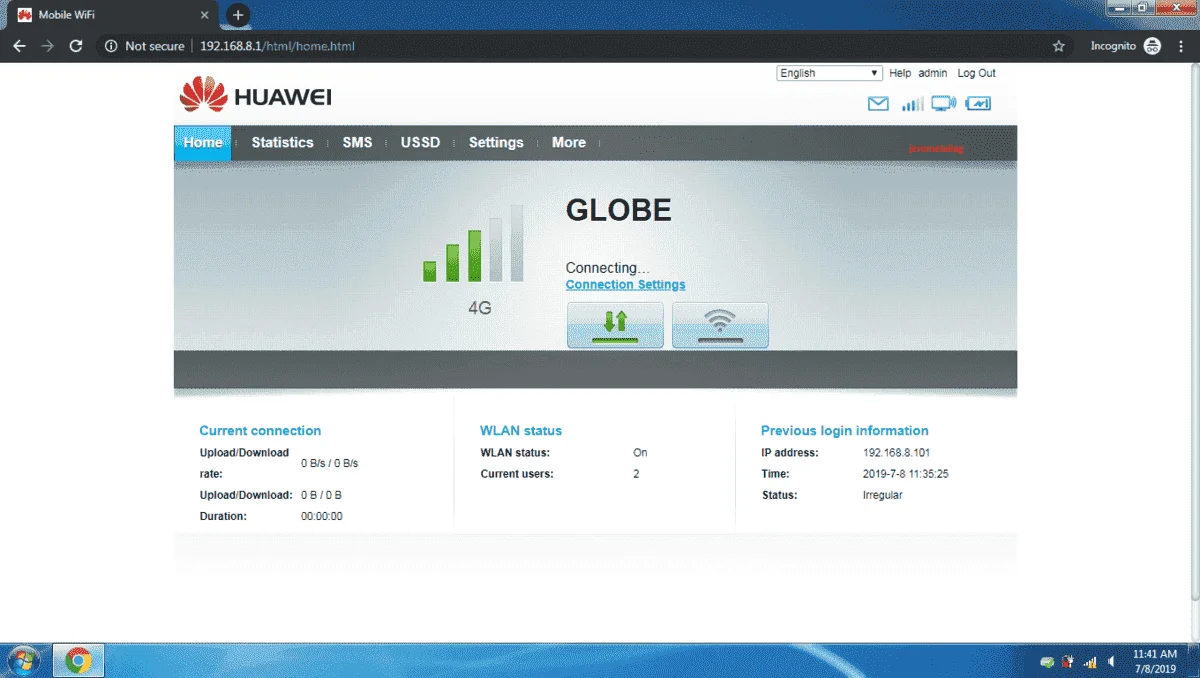Click the Irregular status value
The width and height of the screenshot is (1200, 678).
pos(883,495)
